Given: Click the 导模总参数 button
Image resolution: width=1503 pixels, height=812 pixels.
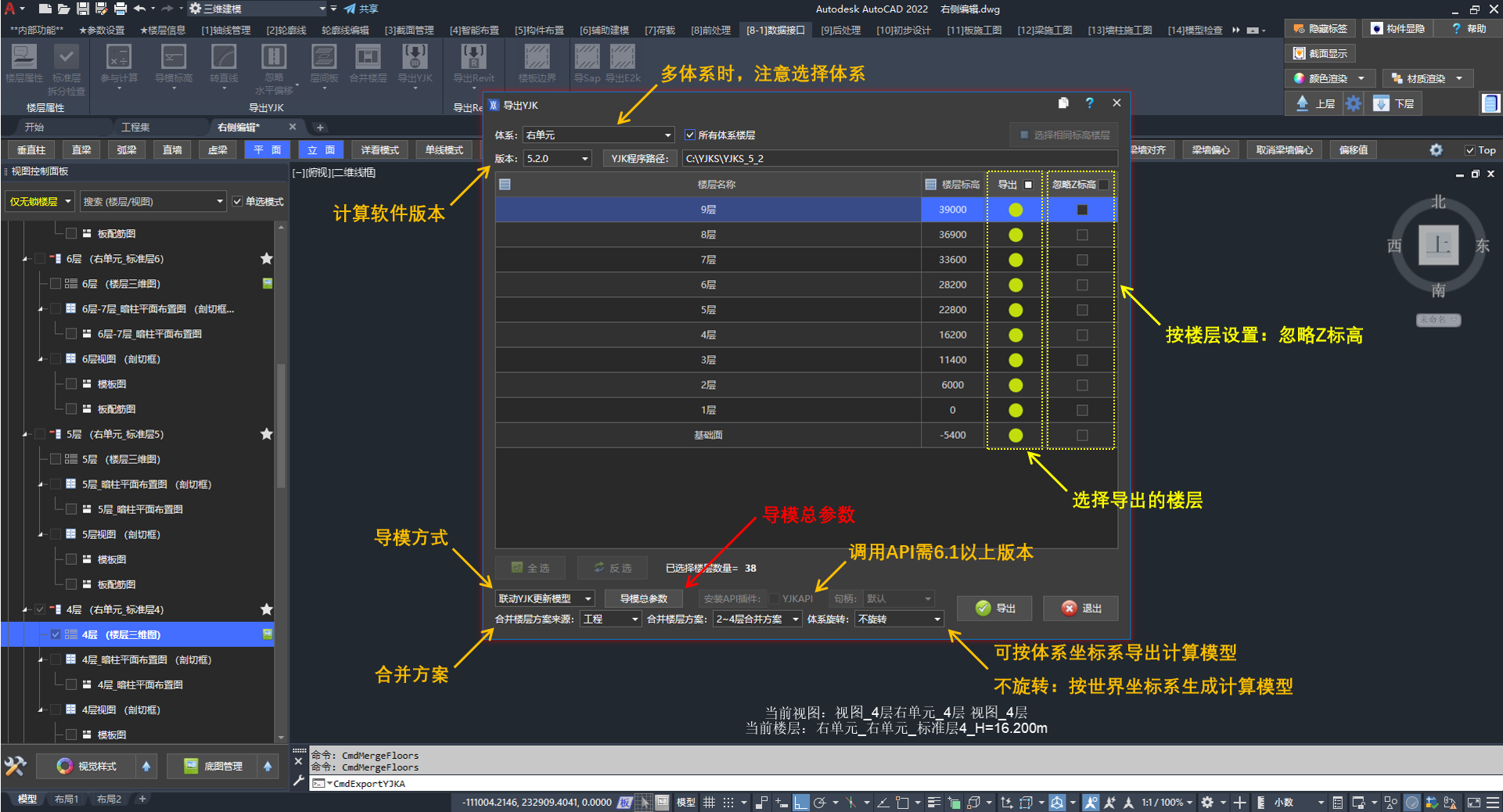Looking at the screenshot, I should tap(643, 598).
